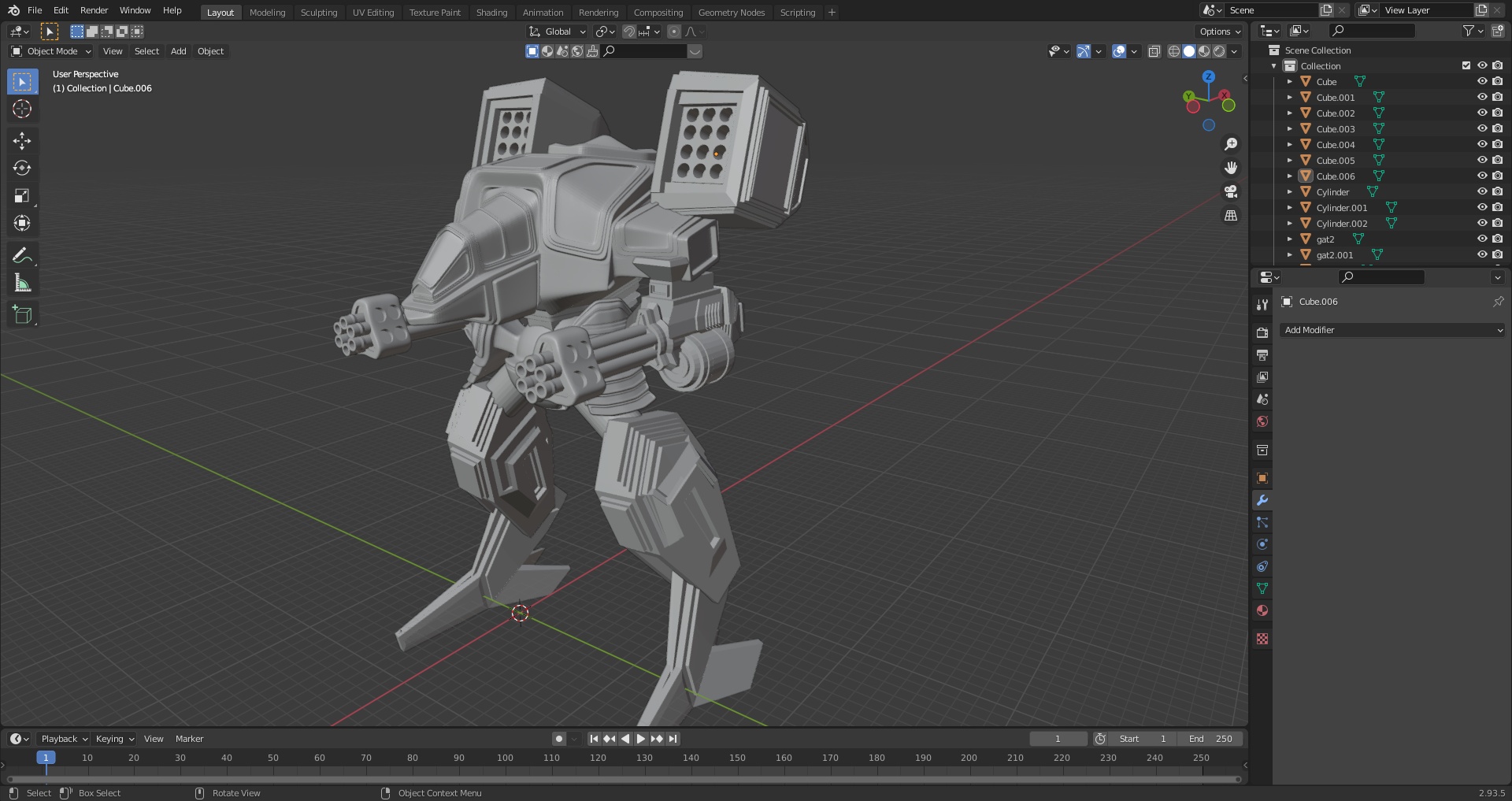Image resolution: width=1512 pixels, height=801 pixels.
Task: Collapse the Collection in outliner
Action: 1273,65
